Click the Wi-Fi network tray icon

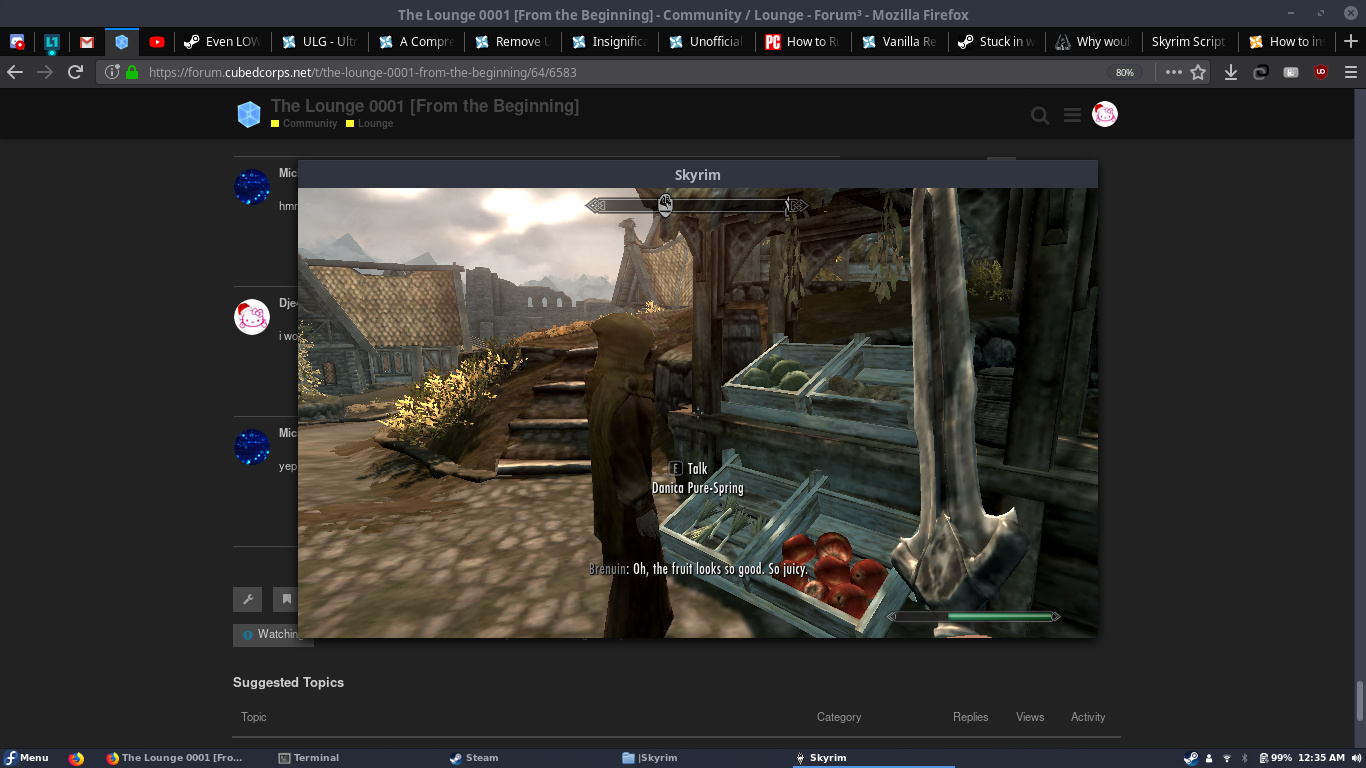tap(1227, 758)
